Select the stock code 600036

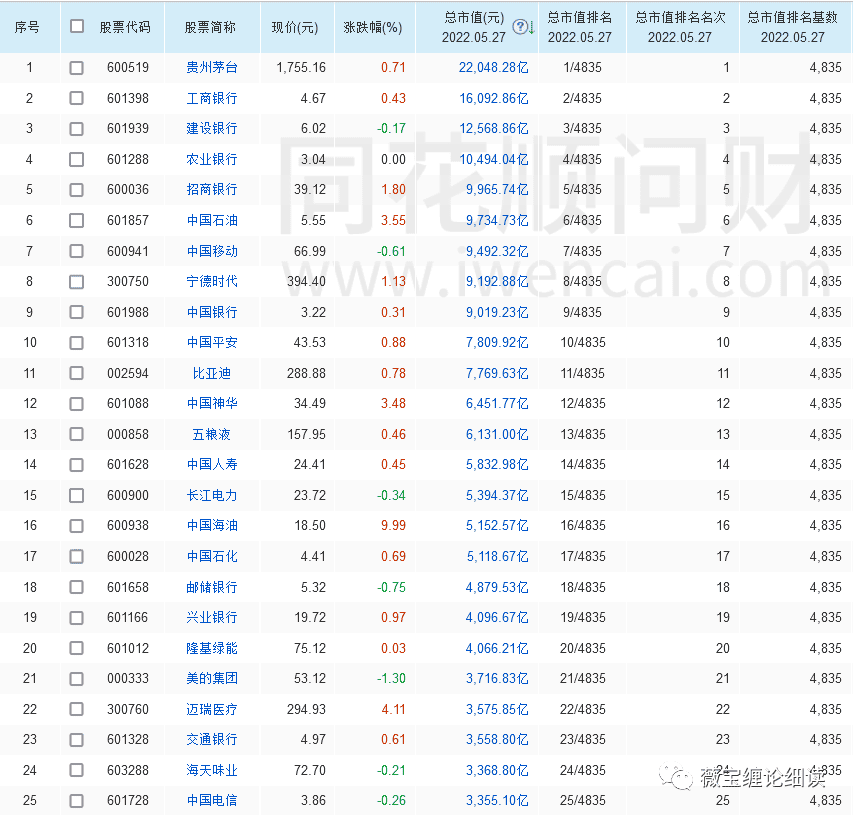[128, 189]
